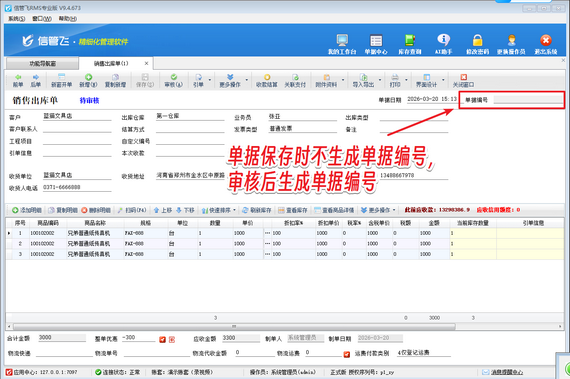Click the 保存 save icon
This screenshot has width=570, height=379.
[x=145, y=81]
